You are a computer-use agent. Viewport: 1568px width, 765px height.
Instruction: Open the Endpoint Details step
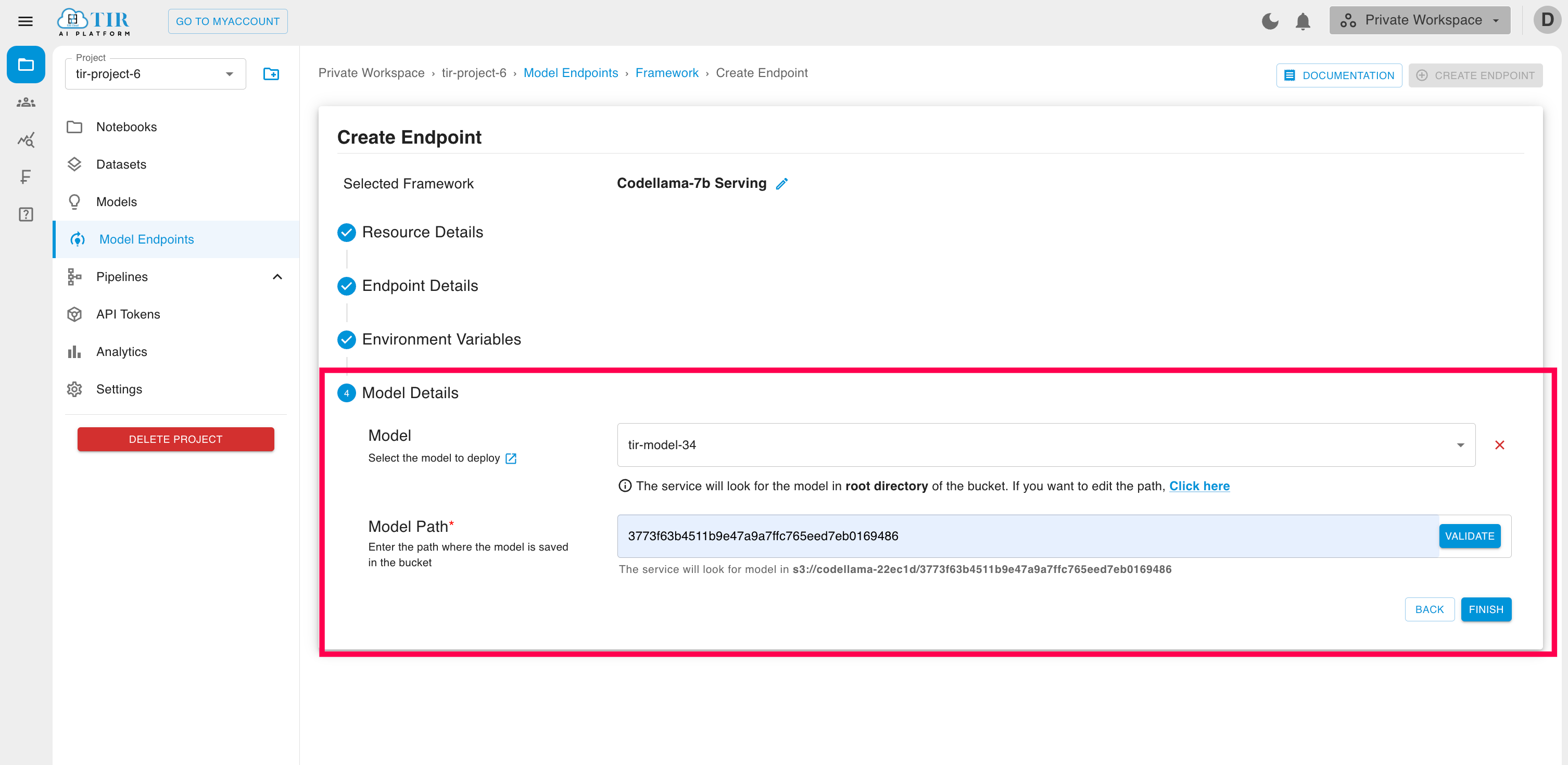coord(408,286)
